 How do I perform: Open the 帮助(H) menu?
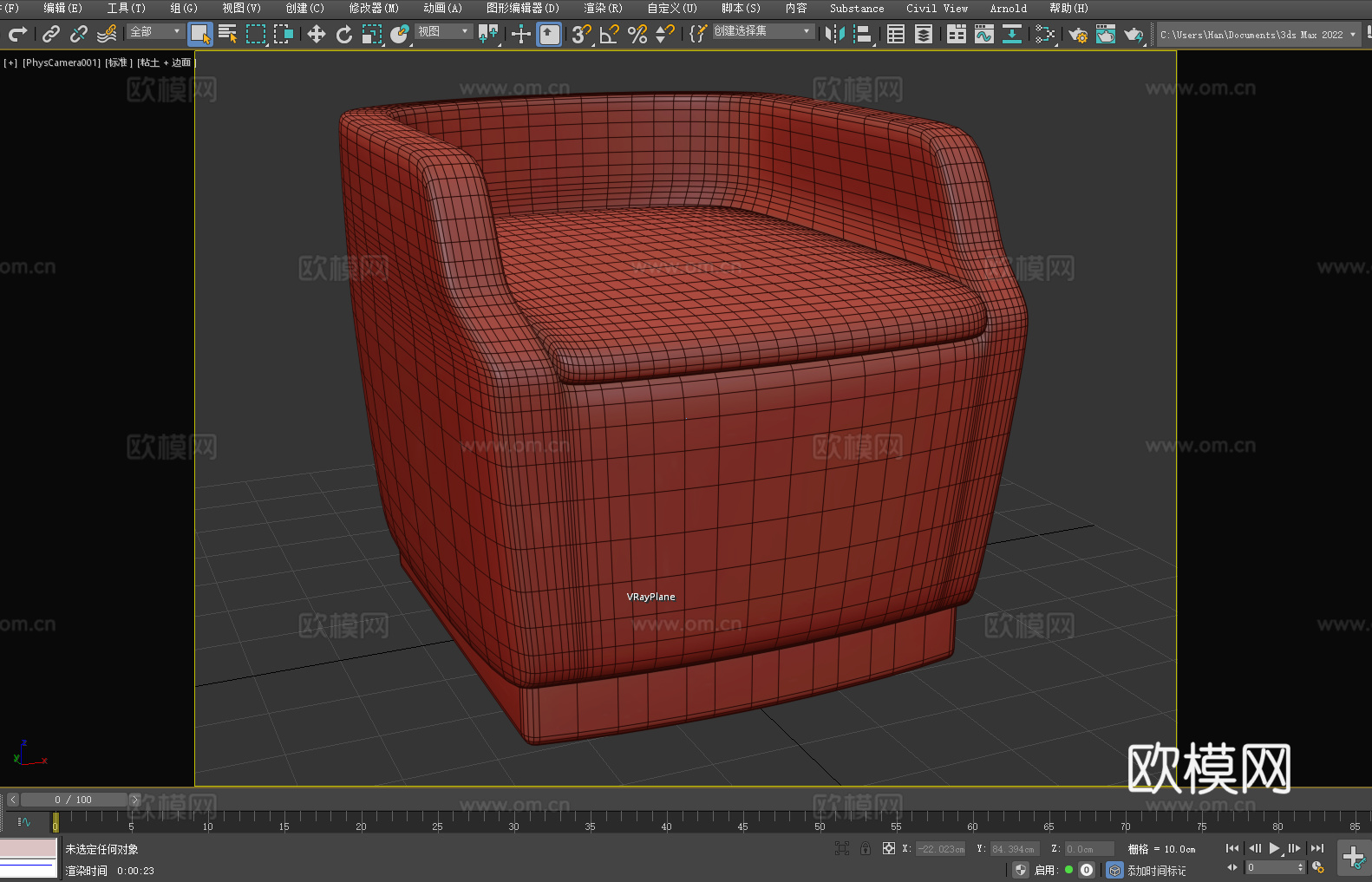(1068, 8)
